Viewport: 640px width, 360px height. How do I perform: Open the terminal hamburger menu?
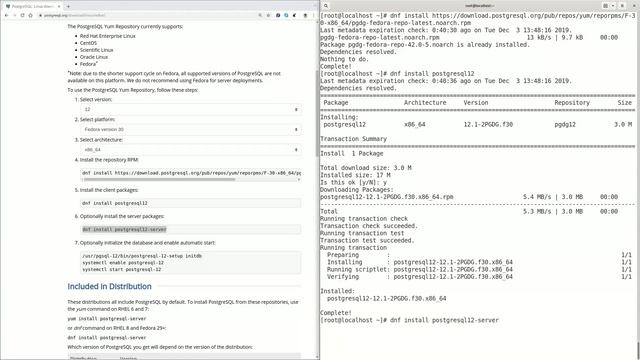(x=622, y=6)
